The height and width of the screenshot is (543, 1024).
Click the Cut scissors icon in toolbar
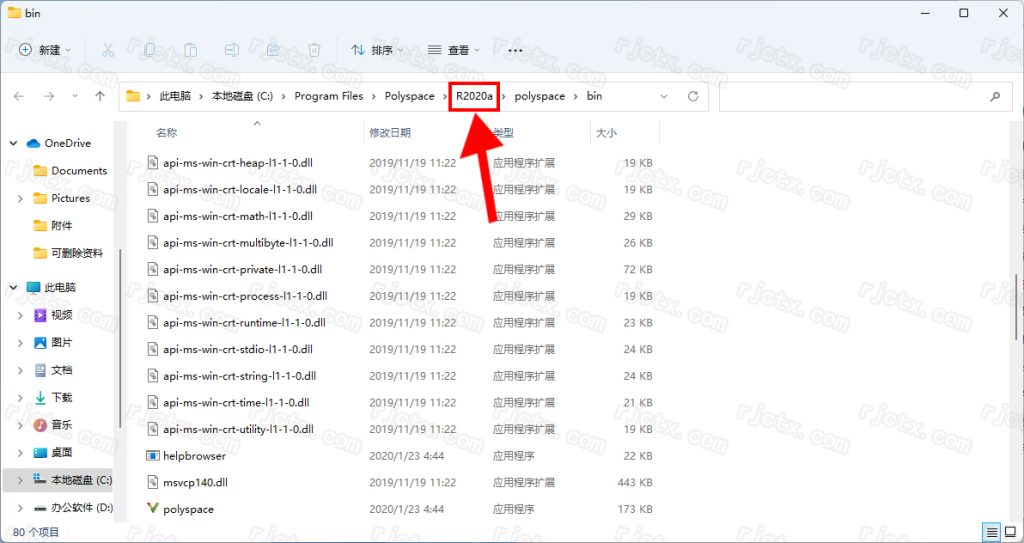point(108,49)
